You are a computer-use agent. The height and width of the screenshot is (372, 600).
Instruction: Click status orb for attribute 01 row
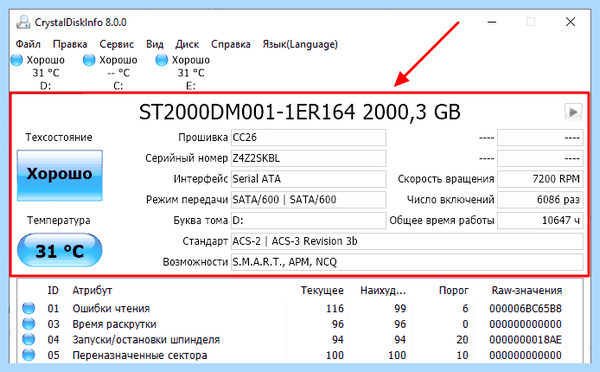point(29,308)
